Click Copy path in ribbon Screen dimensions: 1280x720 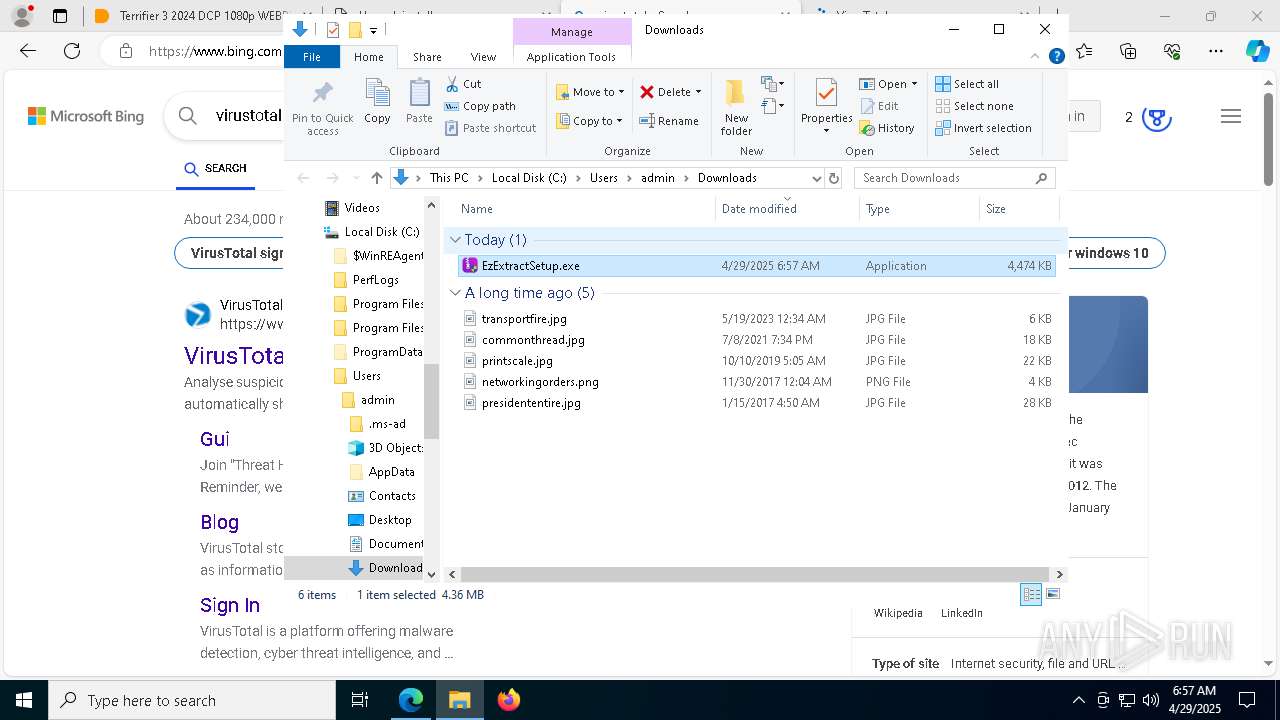click(480, 106)
